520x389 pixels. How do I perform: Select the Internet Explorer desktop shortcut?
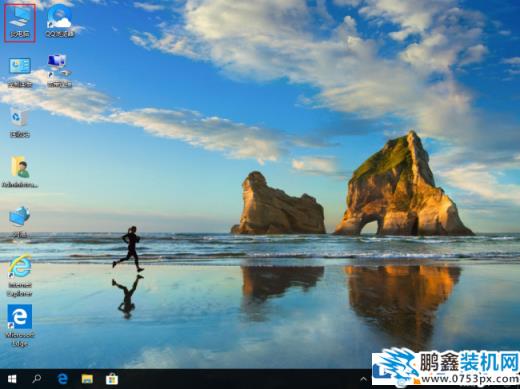20,275
